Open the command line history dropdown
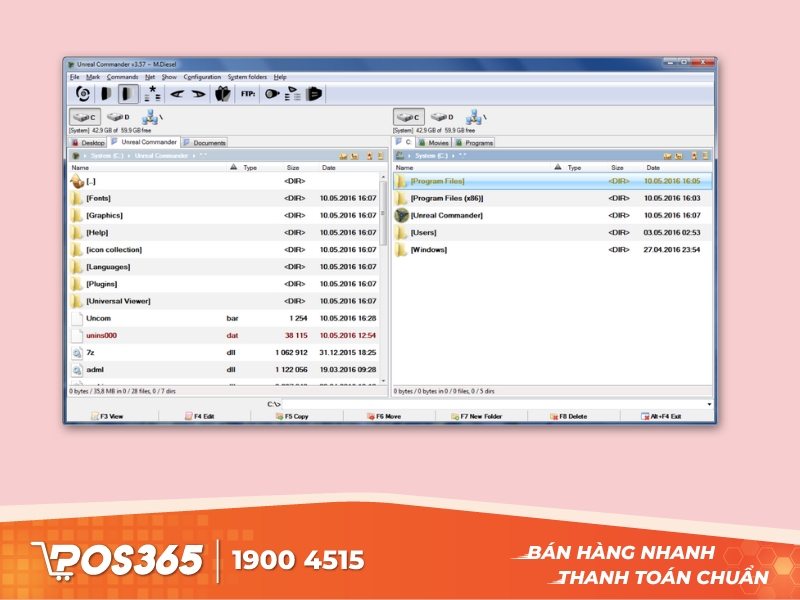 (709, 404)
